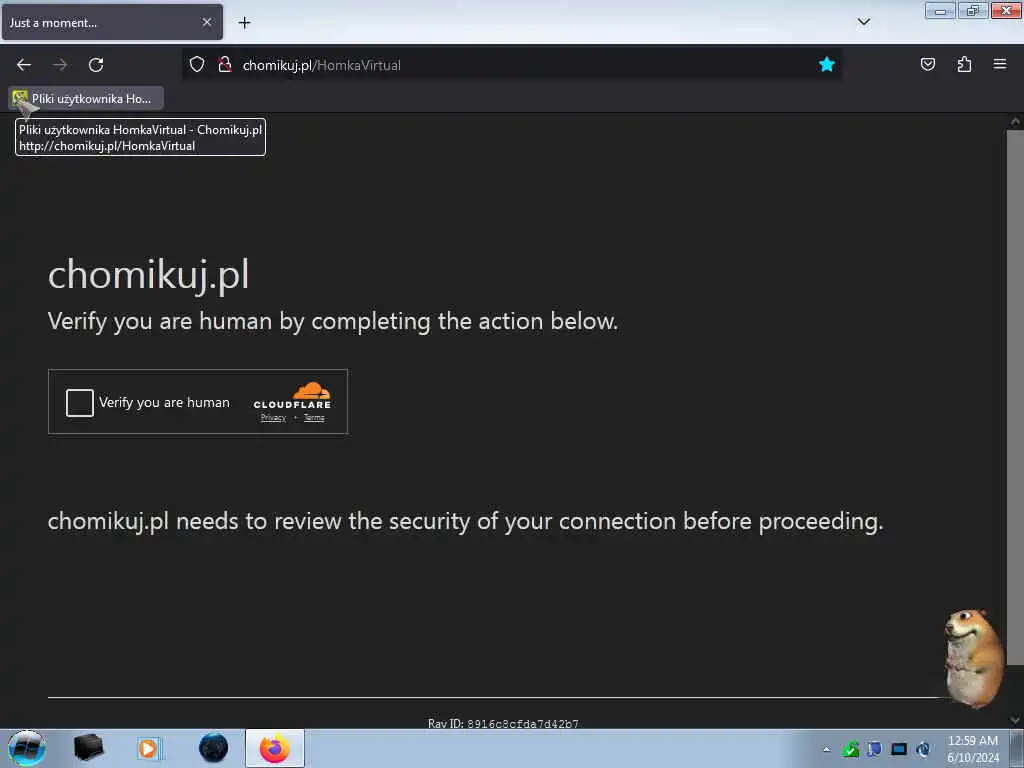This screenshot has height=768, width=1024.
Task: Open 'Pliki użytkownika Ho...' bookmark
Action: click(86, 99)
